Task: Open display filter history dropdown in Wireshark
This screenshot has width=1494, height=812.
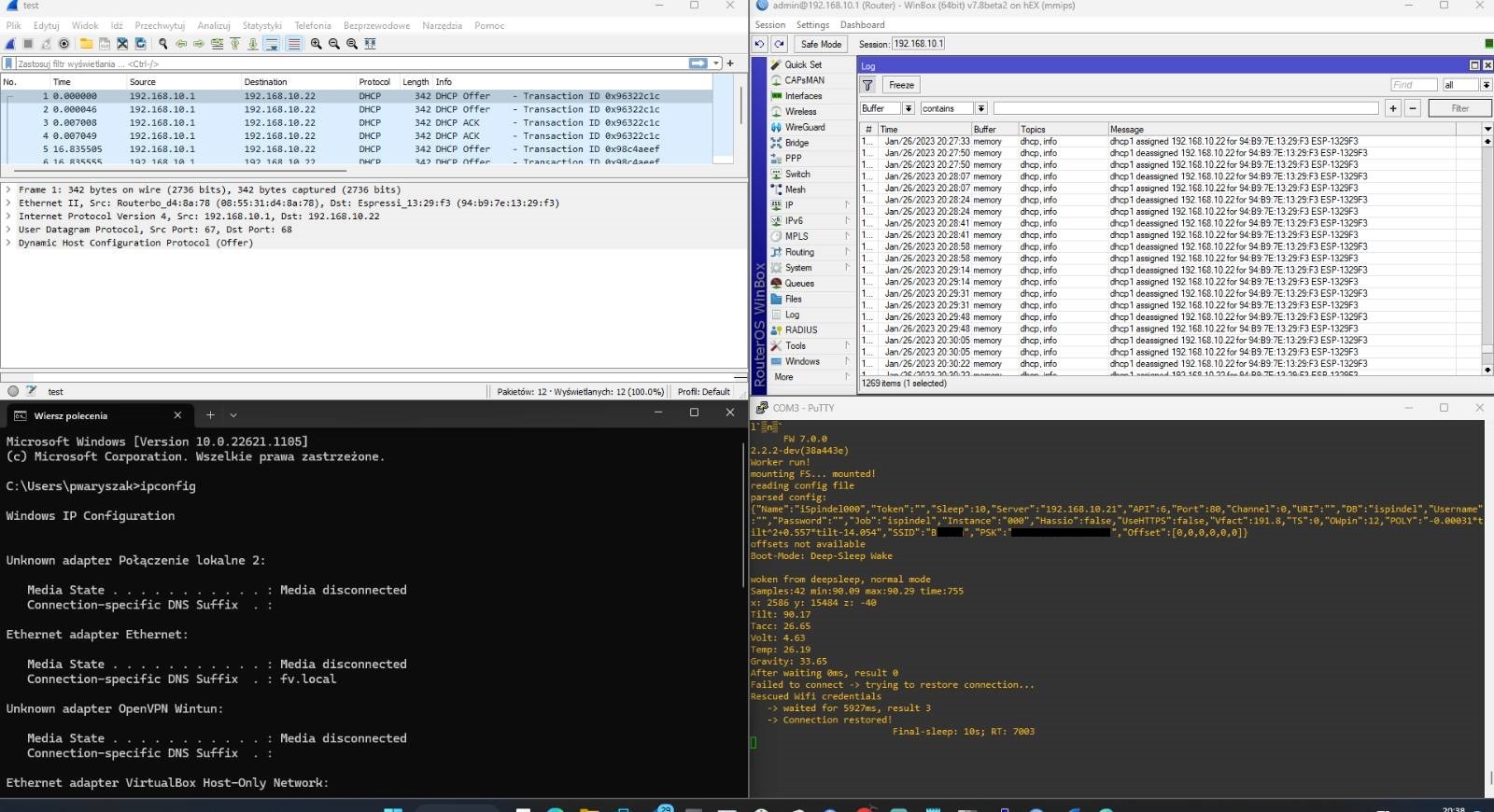Action: pyautogui.click(x=716, y=63)
